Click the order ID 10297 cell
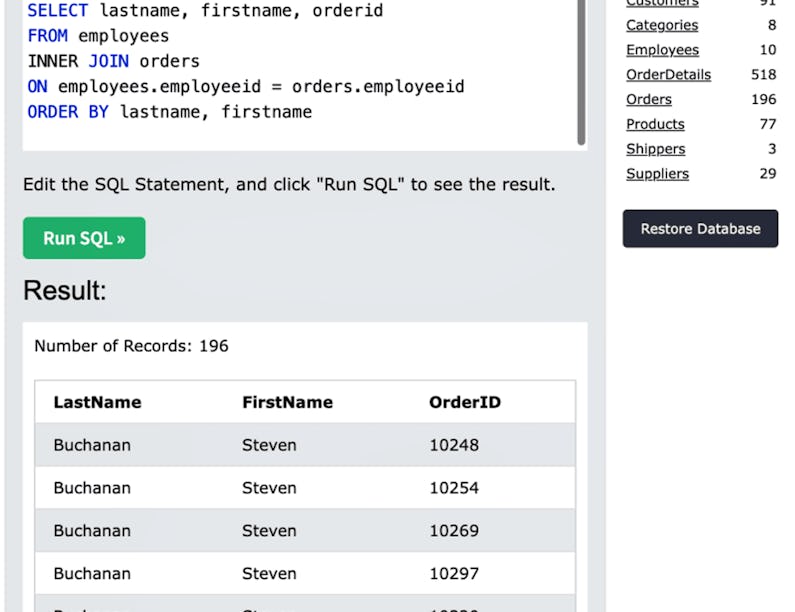Viewport: 795px width, 612px height. (454, 574)
